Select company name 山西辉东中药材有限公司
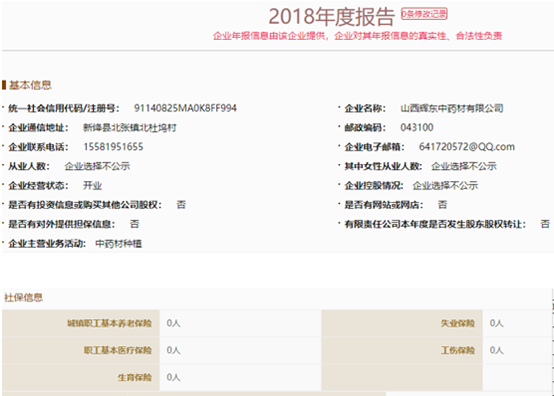The width and height of the screenshot is (554, 396). pos(452,108)
